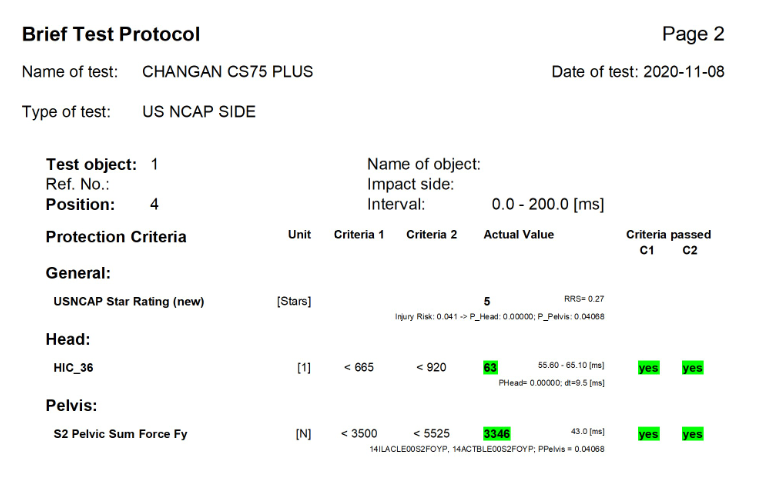The width and height of the screenshot is (767, 500).
Task: Select the Interval value 0.0 - 200.0 [ms]
Action: click(547, 204)
